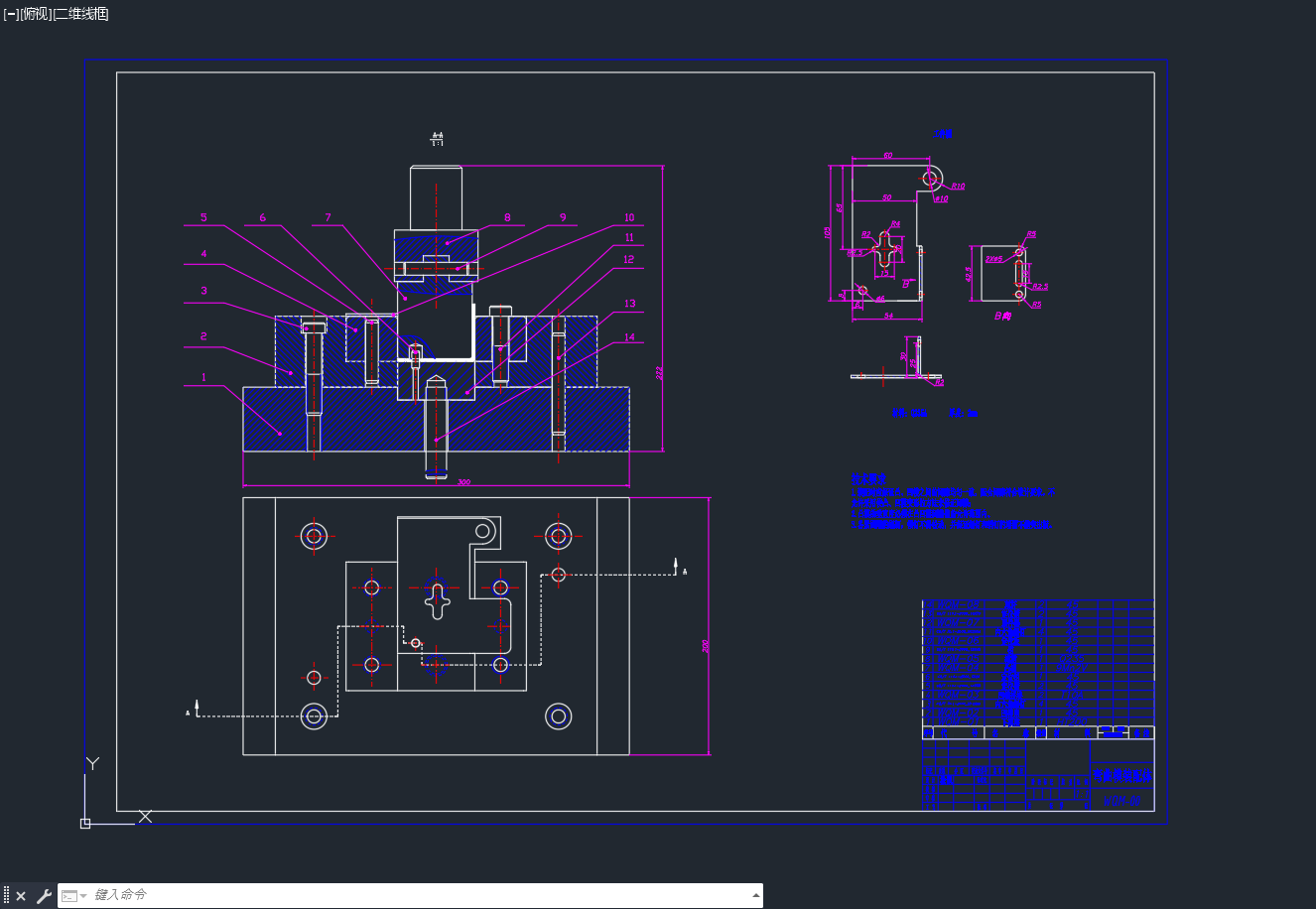Viewport: 1316px width, 909px height.
Task: Select leader label 3 on left side
Action: coord(203,291)
